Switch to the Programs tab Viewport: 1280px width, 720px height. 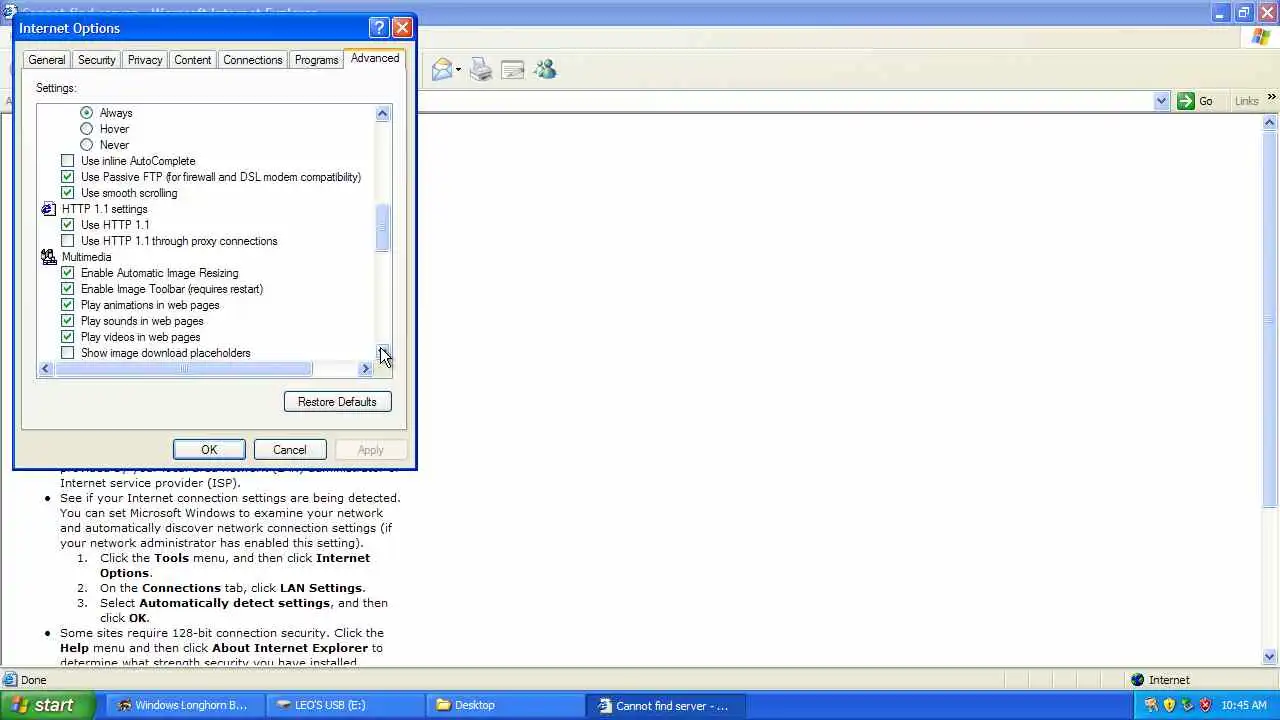pyautogui.click(x=316, y=60)
